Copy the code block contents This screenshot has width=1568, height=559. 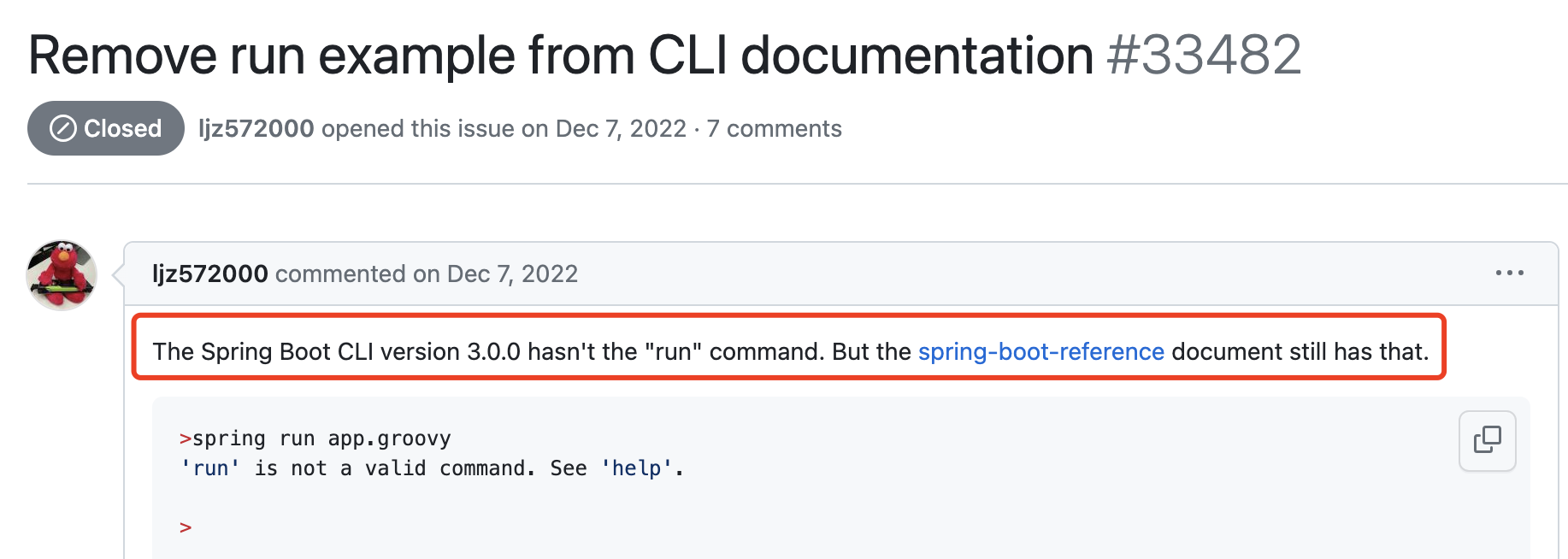[1487, 440]
